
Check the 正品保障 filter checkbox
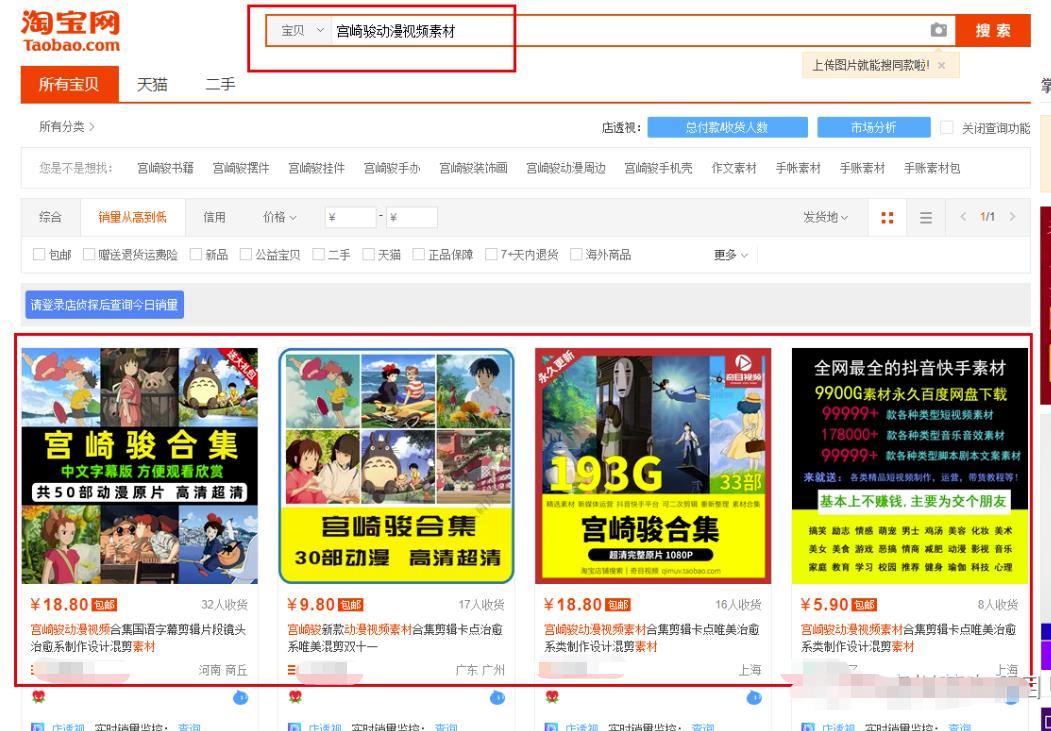click(418, 255)
